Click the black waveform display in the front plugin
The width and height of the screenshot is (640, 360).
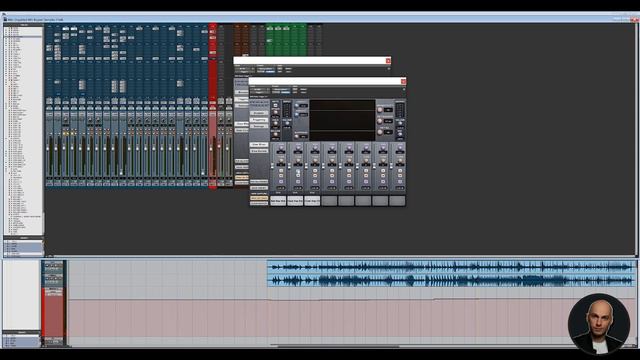click(342, 120)
